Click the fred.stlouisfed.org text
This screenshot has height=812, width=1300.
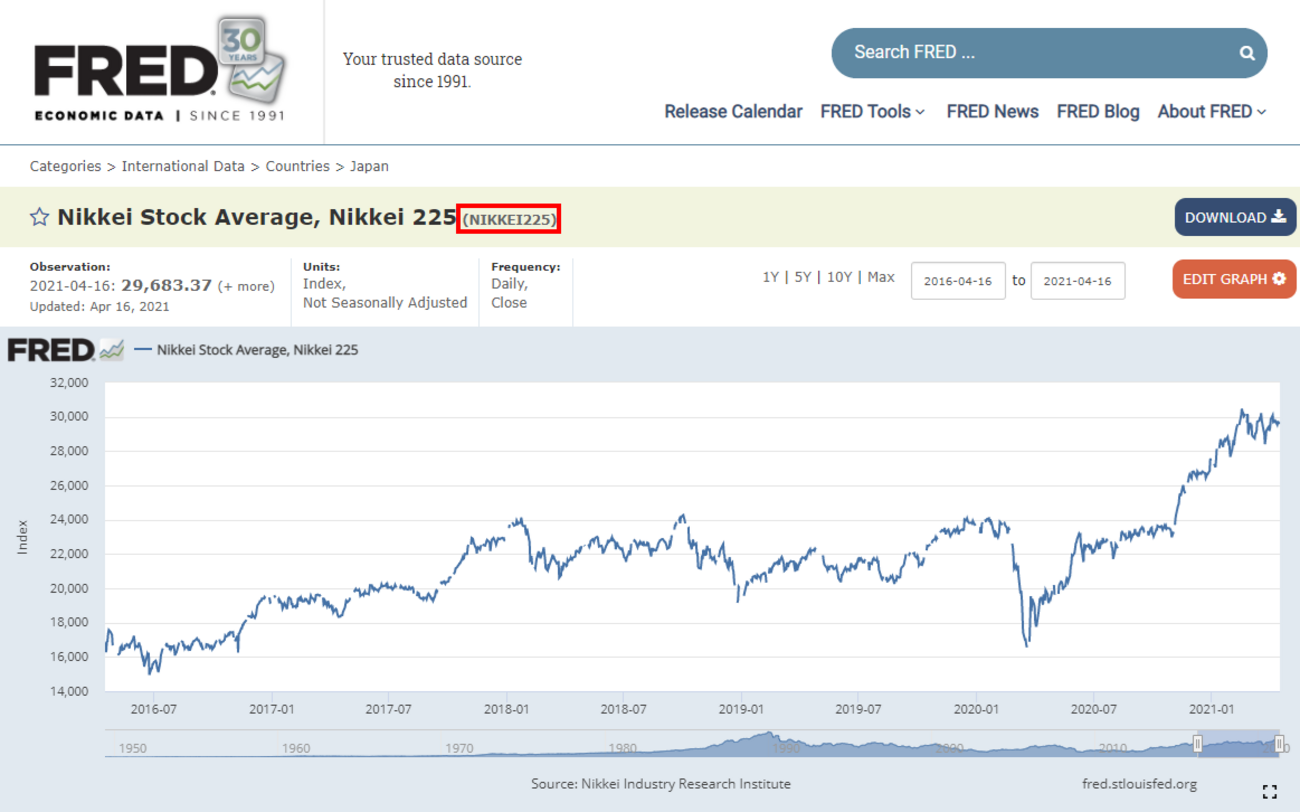click(x=1139, y=784)
